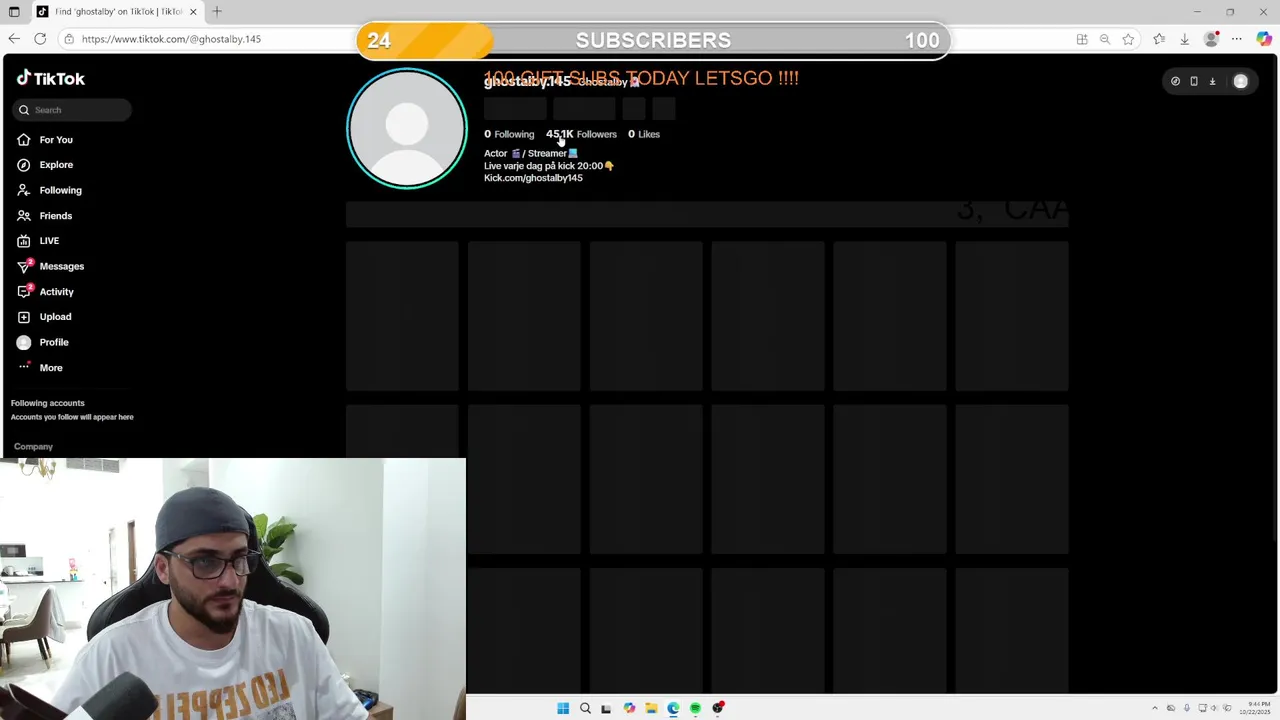
Task: Click the Activity icon with badge
Action: [x=24, y=291]
